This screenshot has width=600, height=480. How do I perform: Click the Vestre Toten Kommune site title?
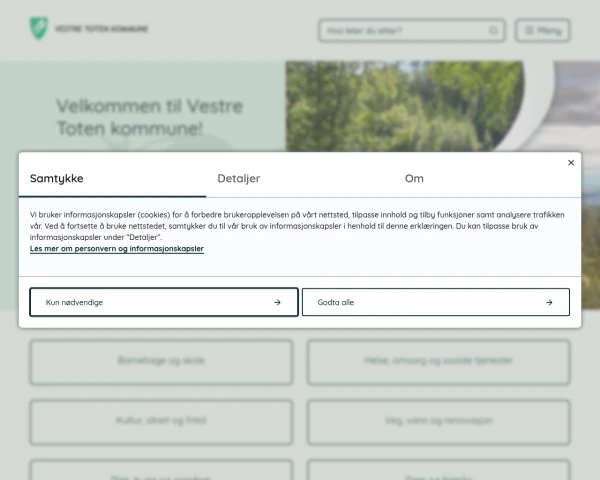pos(101,29)
